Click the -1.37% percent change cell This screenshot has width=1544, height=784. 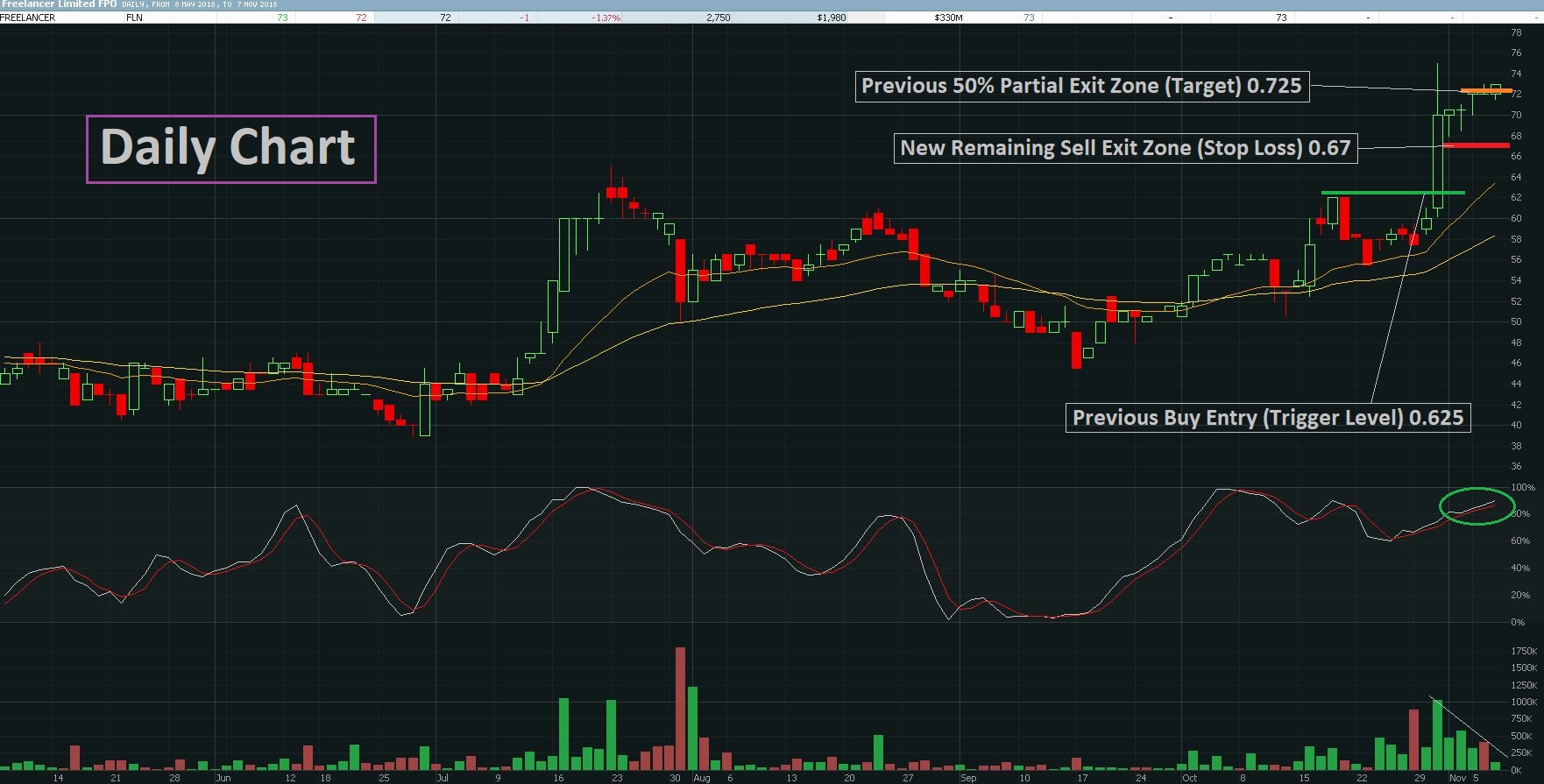point(606,18)
